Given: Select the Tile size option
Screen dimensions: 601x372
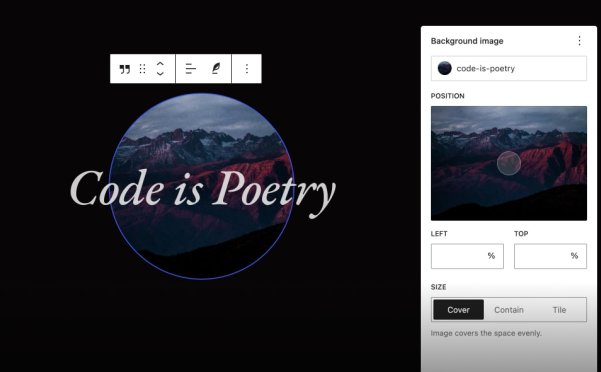Looking at the screenshot, I should point(559,310).
